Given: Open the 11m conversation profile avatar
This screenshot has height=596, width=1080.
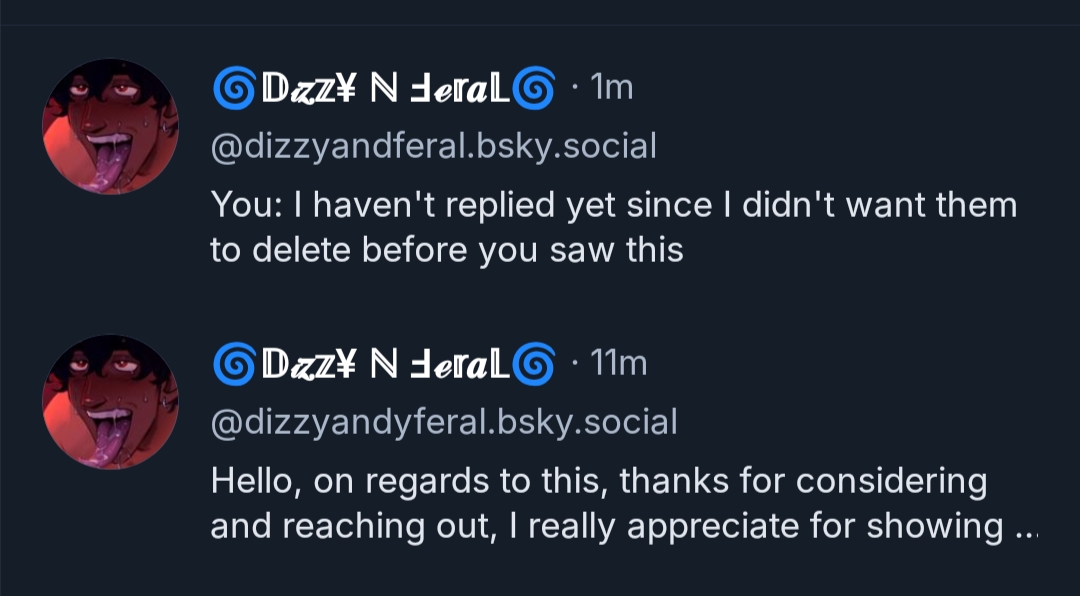Looking at the screenshot, I should (x=111, y=402).
